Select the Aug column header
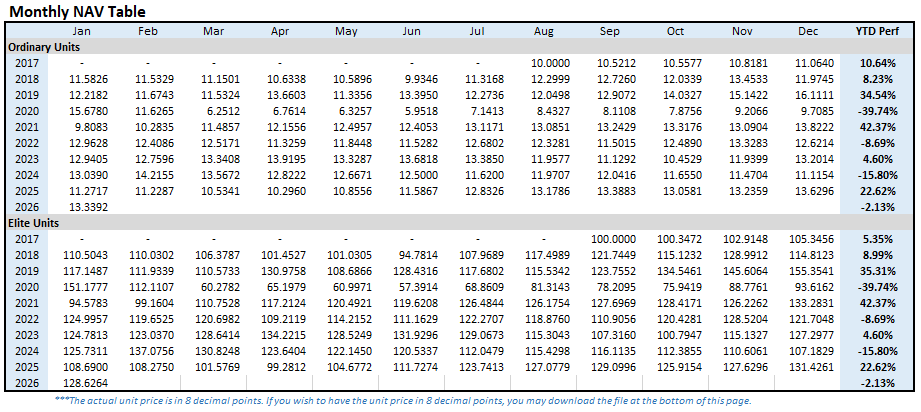This screenshot has height=412, width=921. (x=544, y=32)
